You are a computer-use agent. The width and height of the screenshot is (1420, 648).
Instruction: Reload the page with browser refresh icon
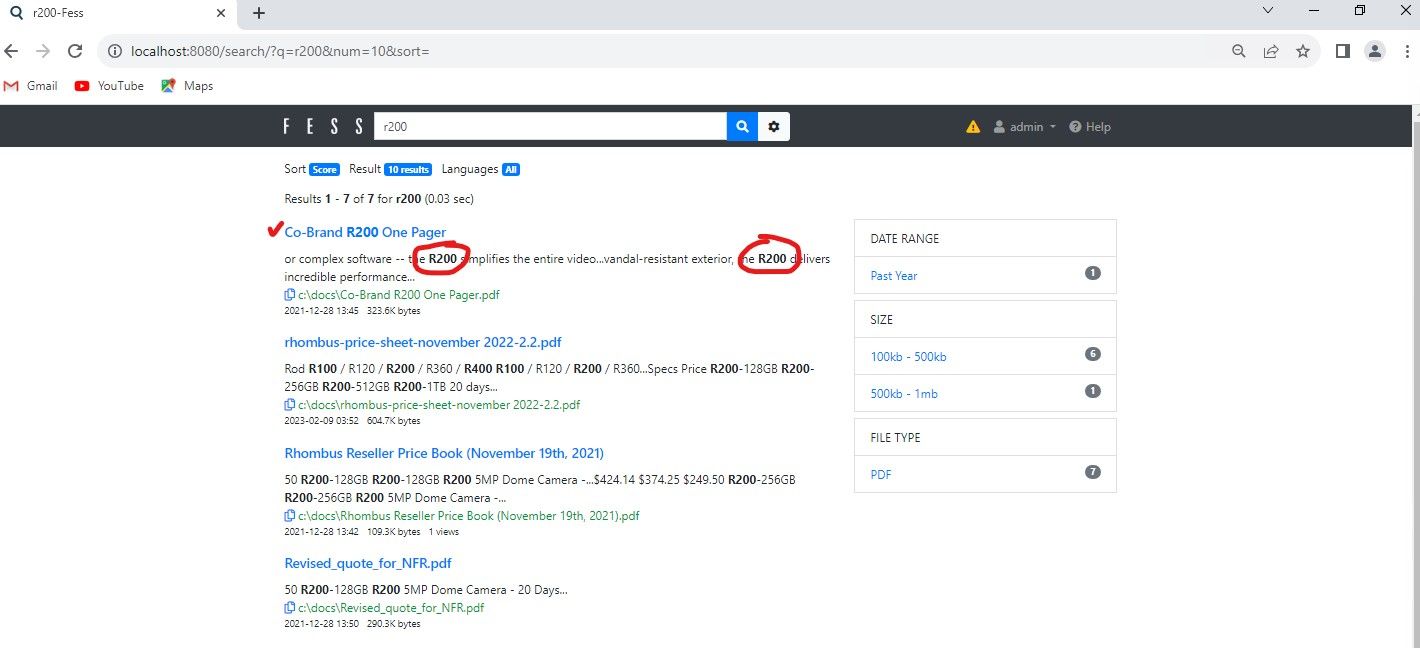click(75, 51)
